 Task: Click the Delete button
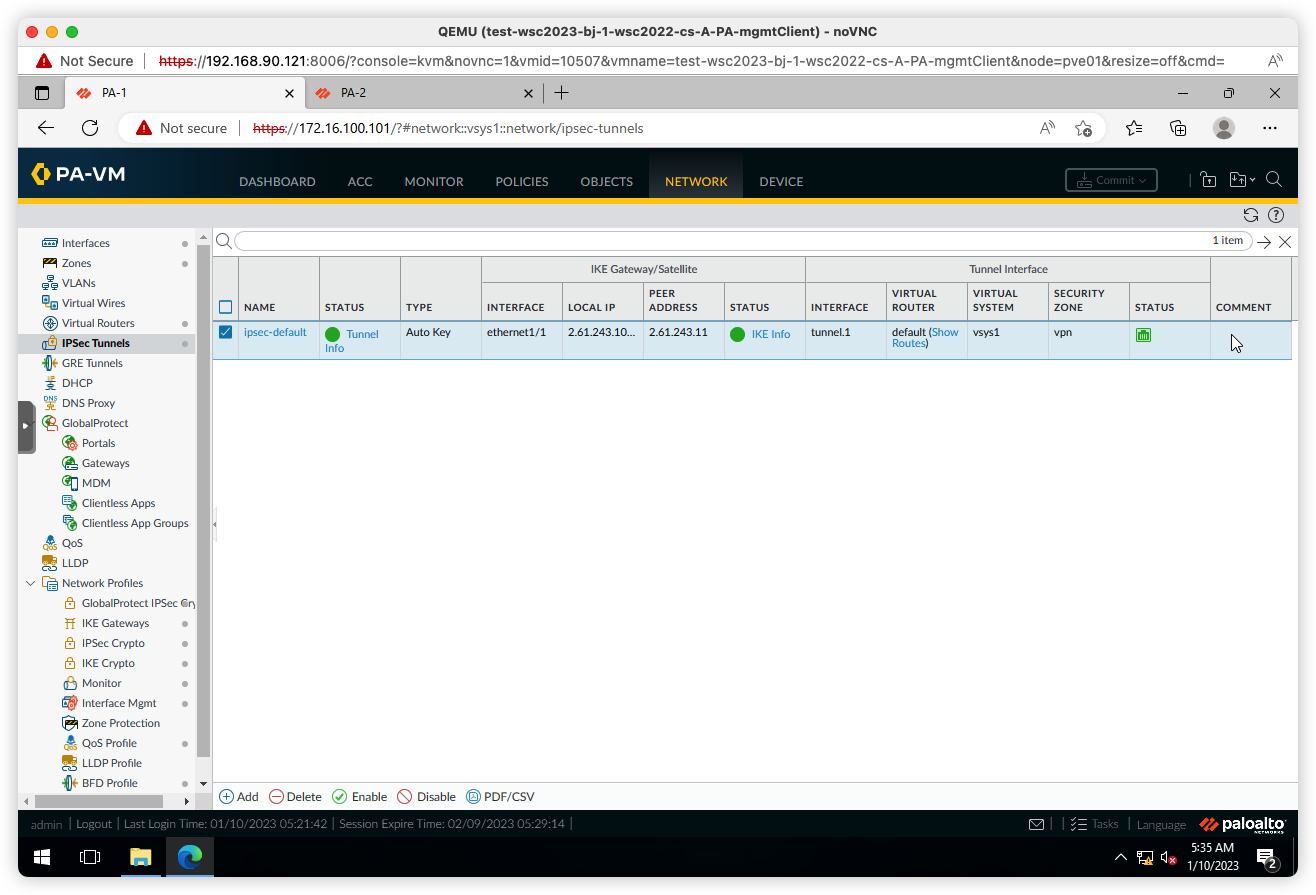pos(295,797)
